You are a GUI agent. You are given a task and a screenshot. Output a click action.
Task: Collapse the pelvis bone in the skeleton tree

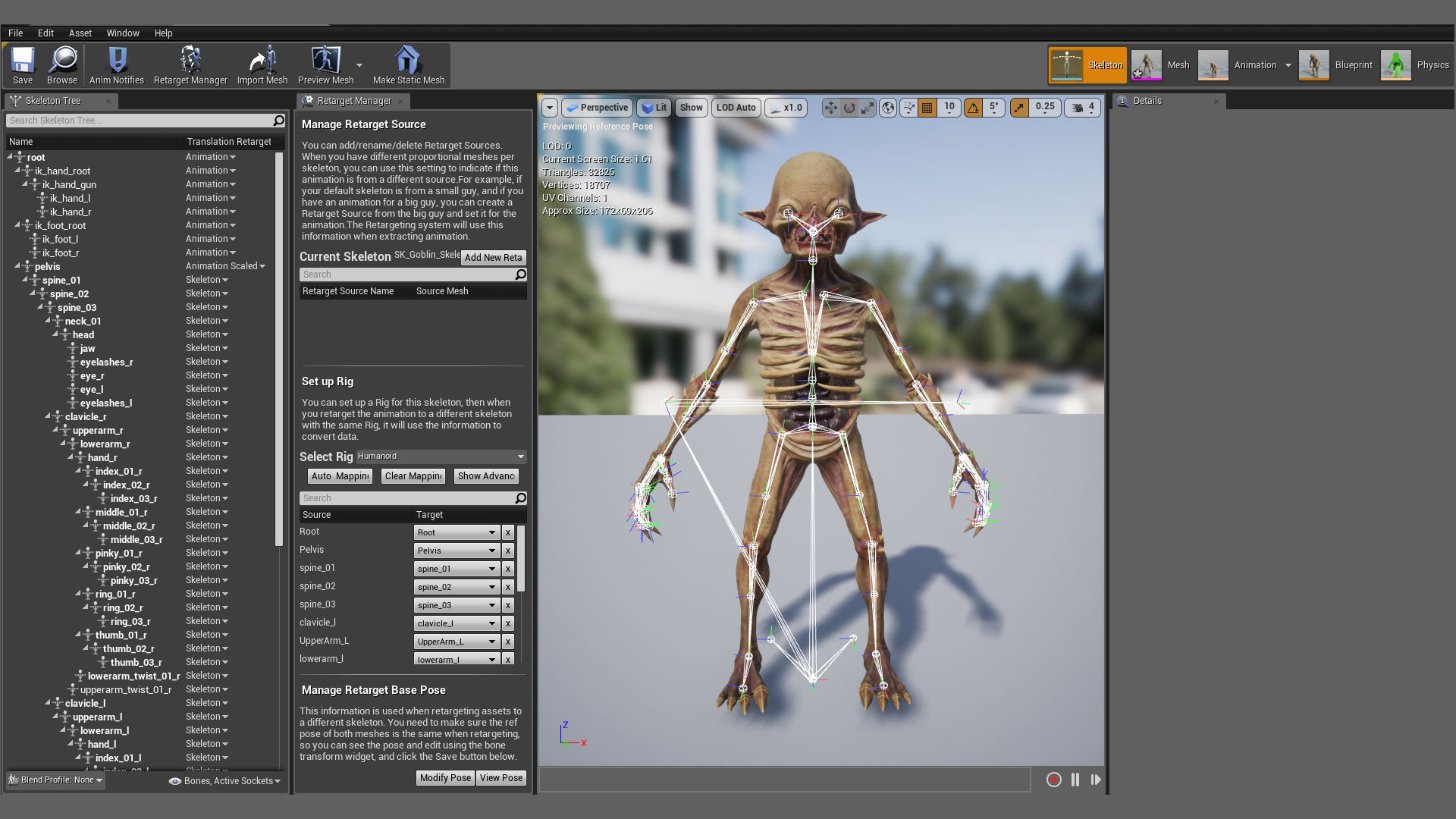coord(17,266)
